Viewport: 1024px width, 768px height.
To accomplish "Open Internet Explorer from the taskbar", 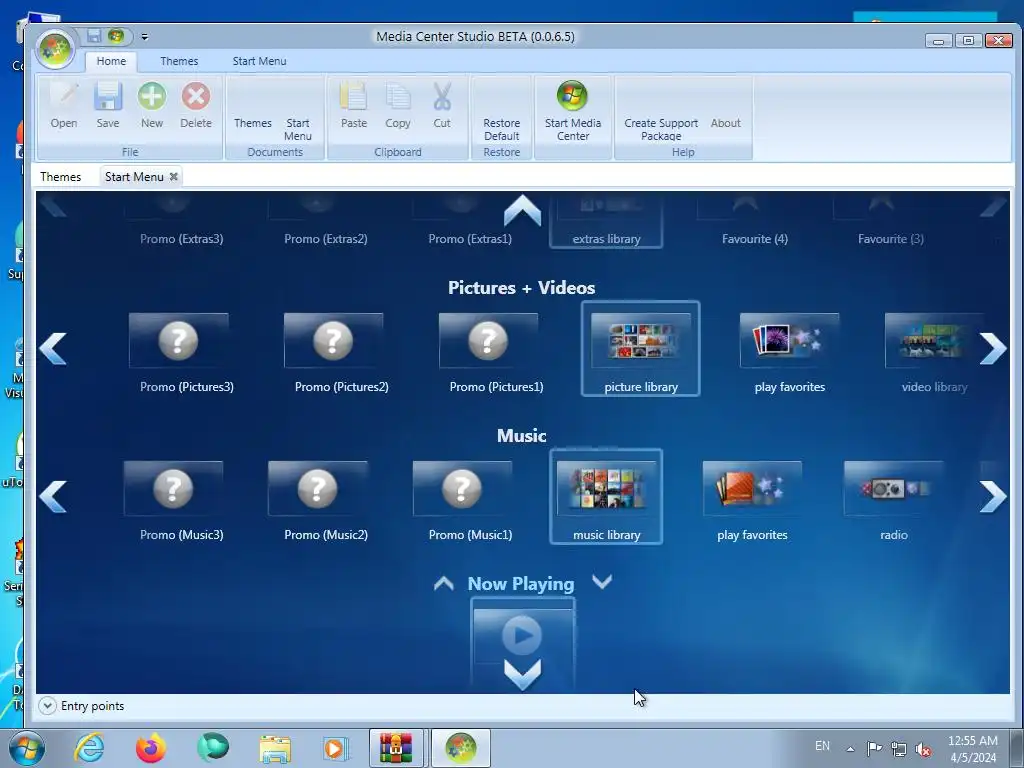I will point(89,748).
